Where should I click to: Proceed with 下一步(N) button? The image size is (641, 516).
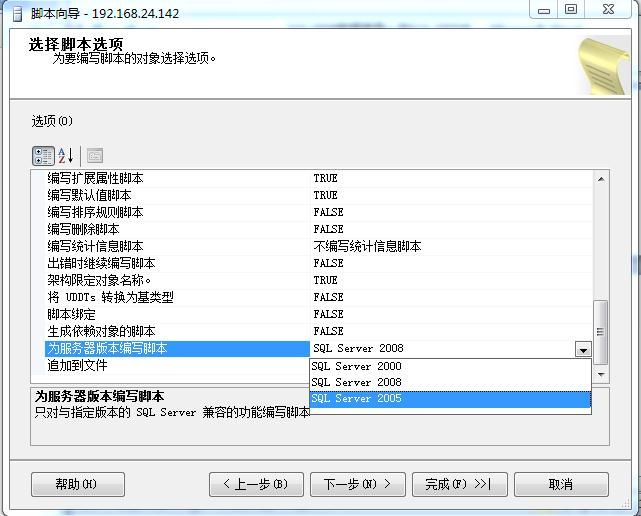click(358, 485)
